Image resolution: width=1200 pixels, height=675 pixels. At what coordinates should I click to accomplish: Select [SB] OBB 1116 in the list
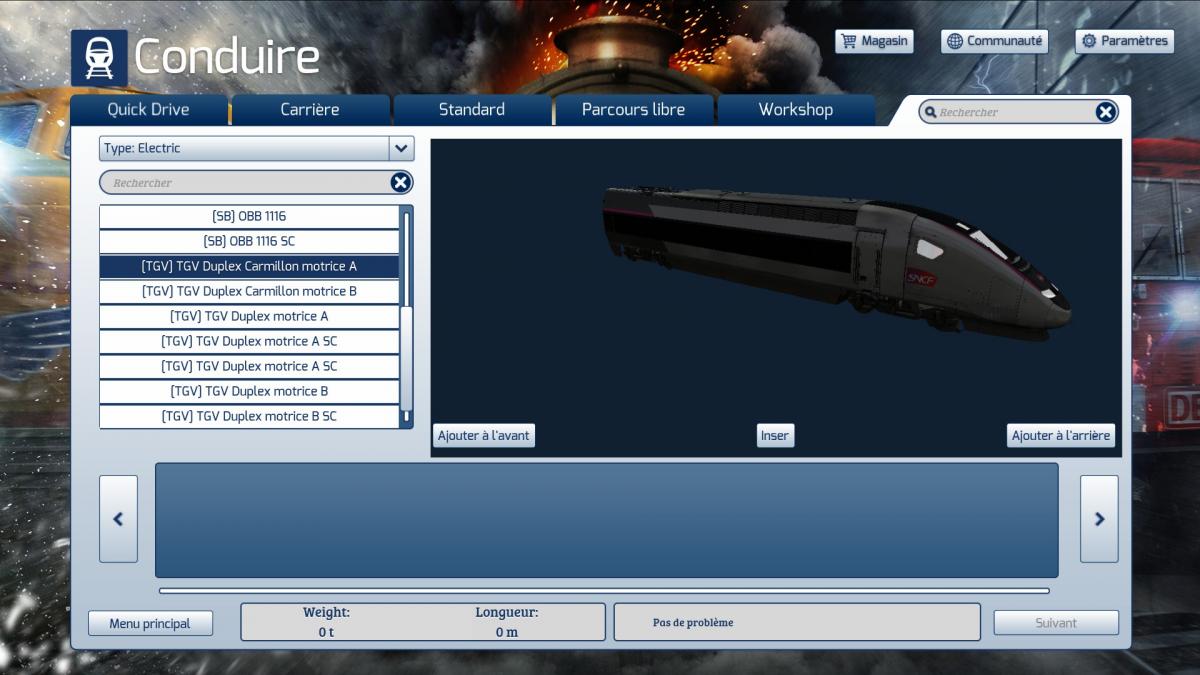click(x=249, y=216)
